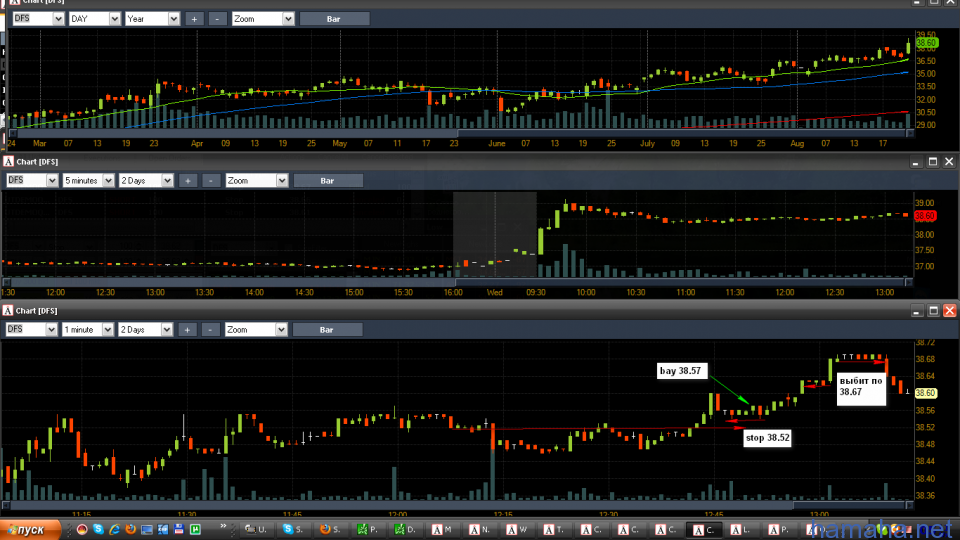960x540 pixels.
Task: Click the Show Desktop quick launch icon
Action: tap(146, 529)
